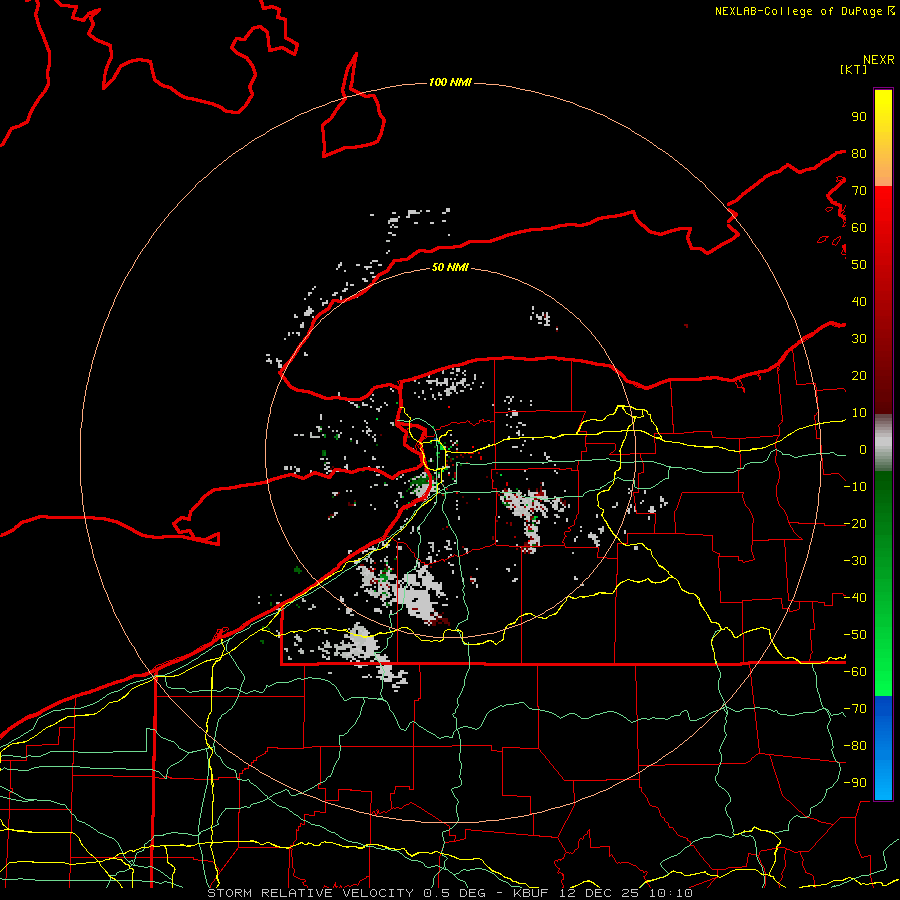Click the gray near-zero segment of the color bar
Viewport: 900px width, 900px height.
(883, 443)
